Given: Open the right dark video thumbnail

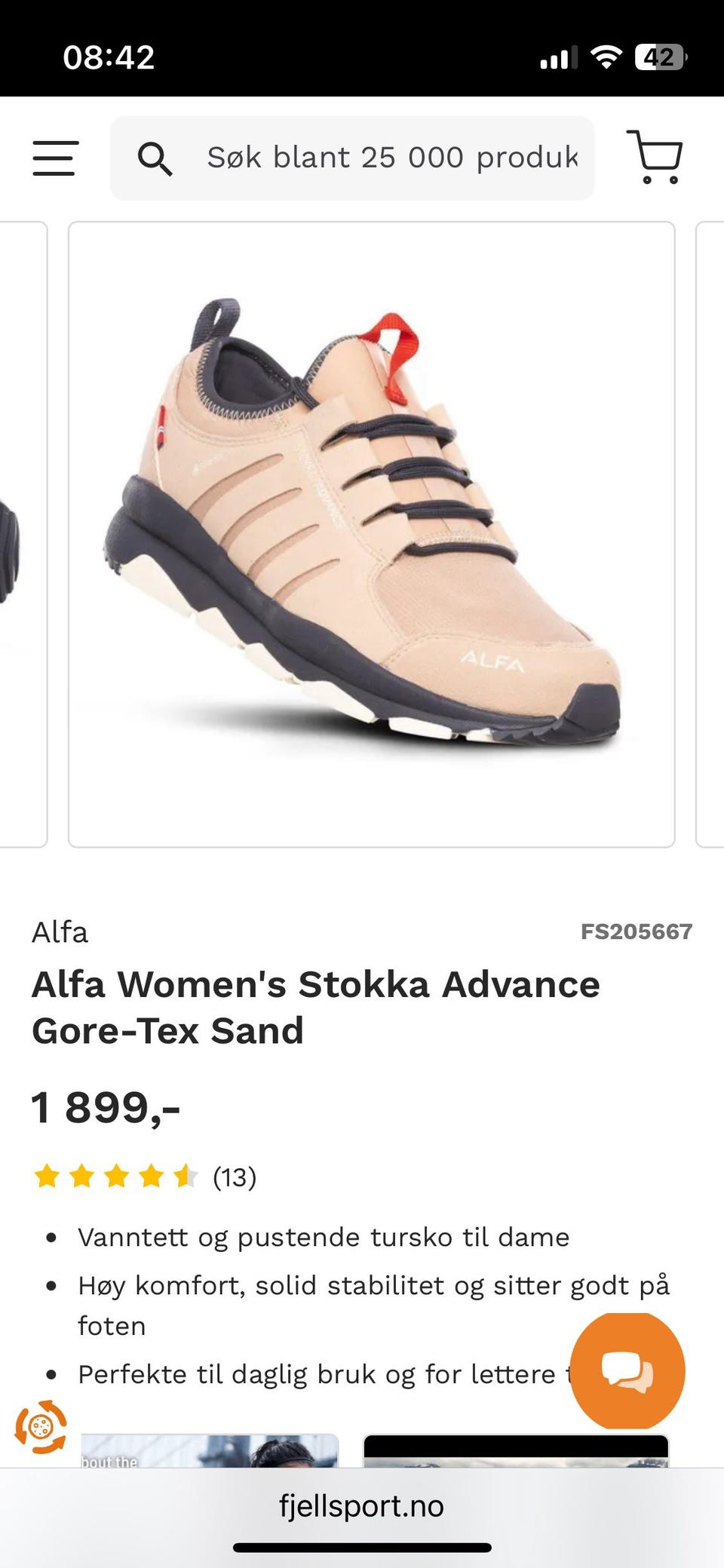Looking at the screenshot, I should pos(517,1450).
